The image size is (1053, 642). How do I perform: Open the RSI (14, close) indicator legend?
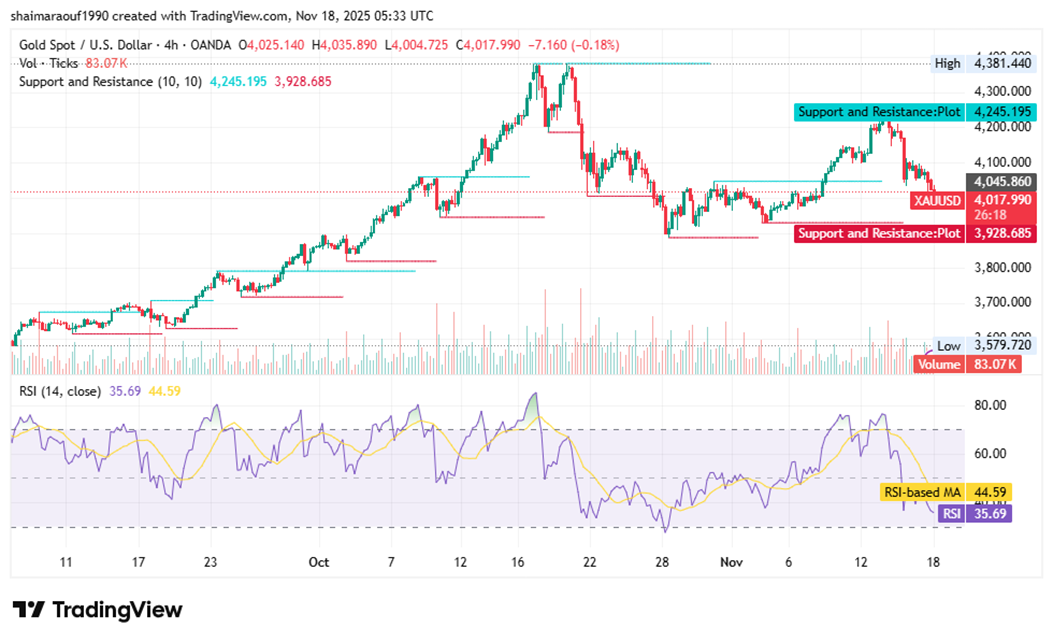pos(60,392)
